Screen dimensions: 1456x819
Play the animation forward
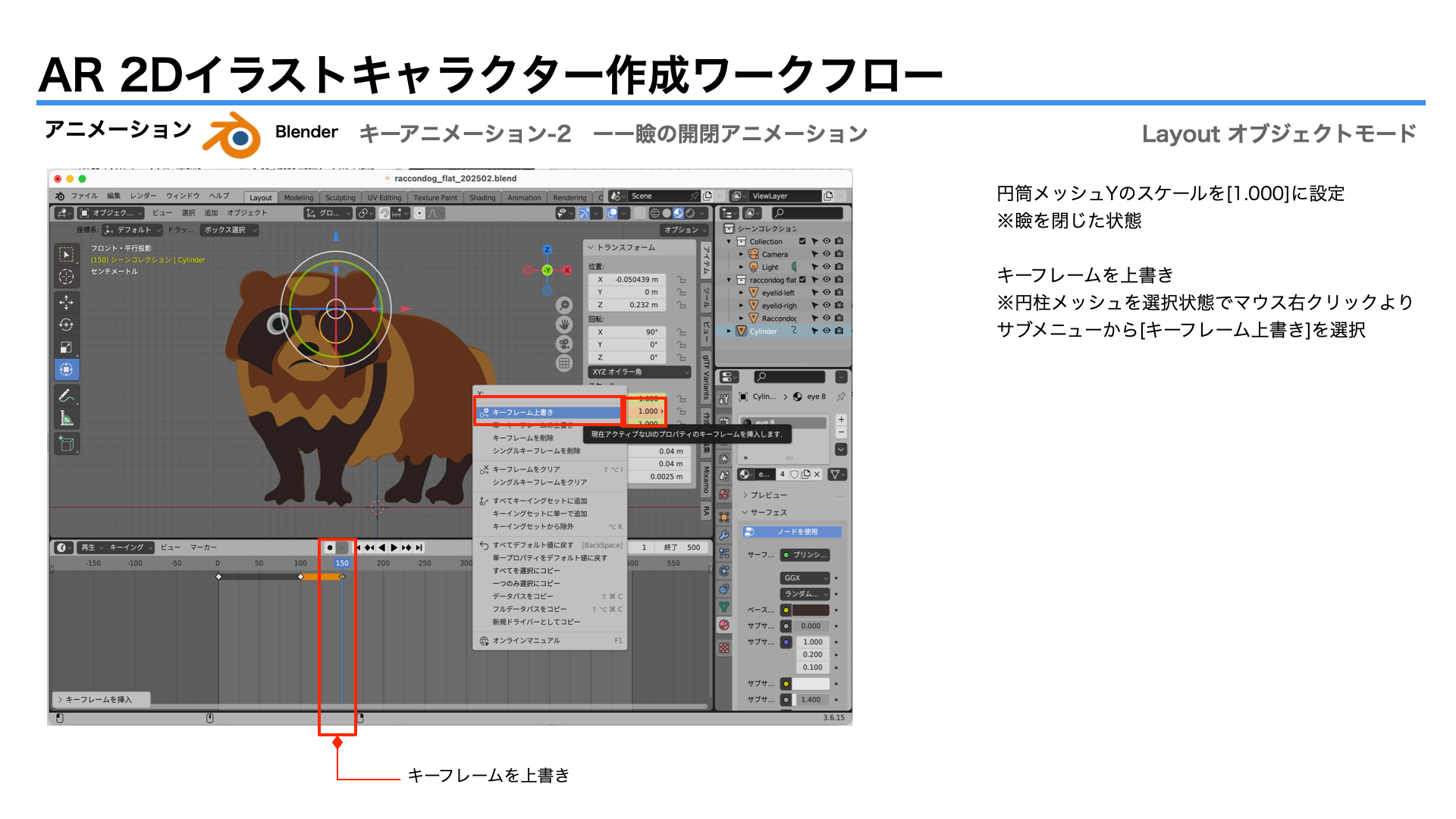pyautogui.click(x=394, y=548)
